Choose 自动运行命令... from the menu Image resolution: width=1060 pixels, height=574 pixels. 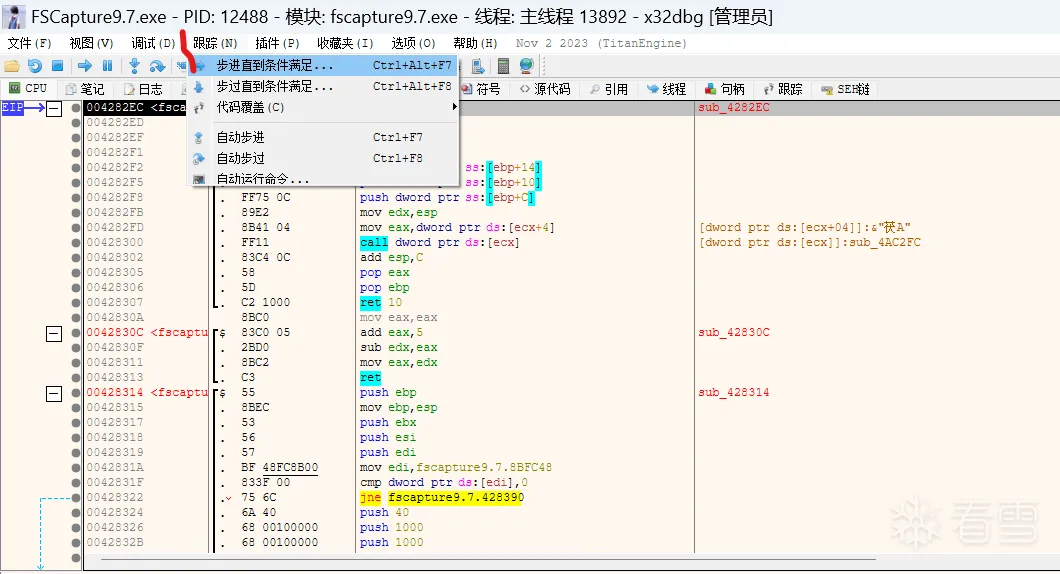(x=323, y=178)
